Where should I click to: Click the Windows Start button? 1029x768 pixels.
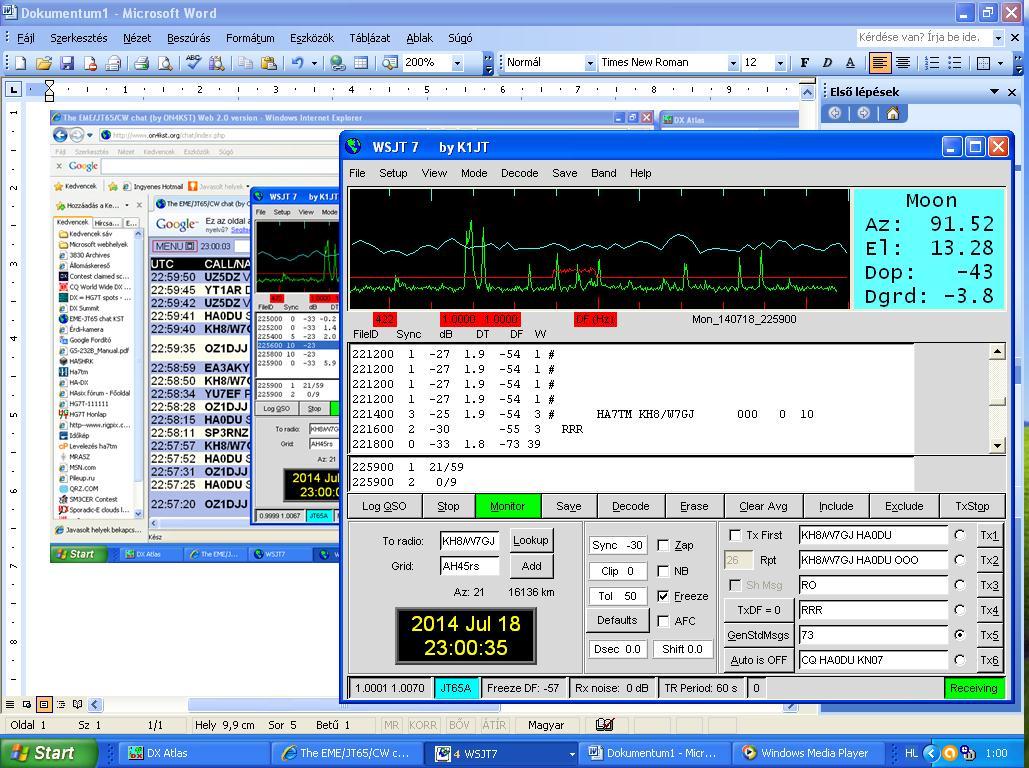click(49, 753)
